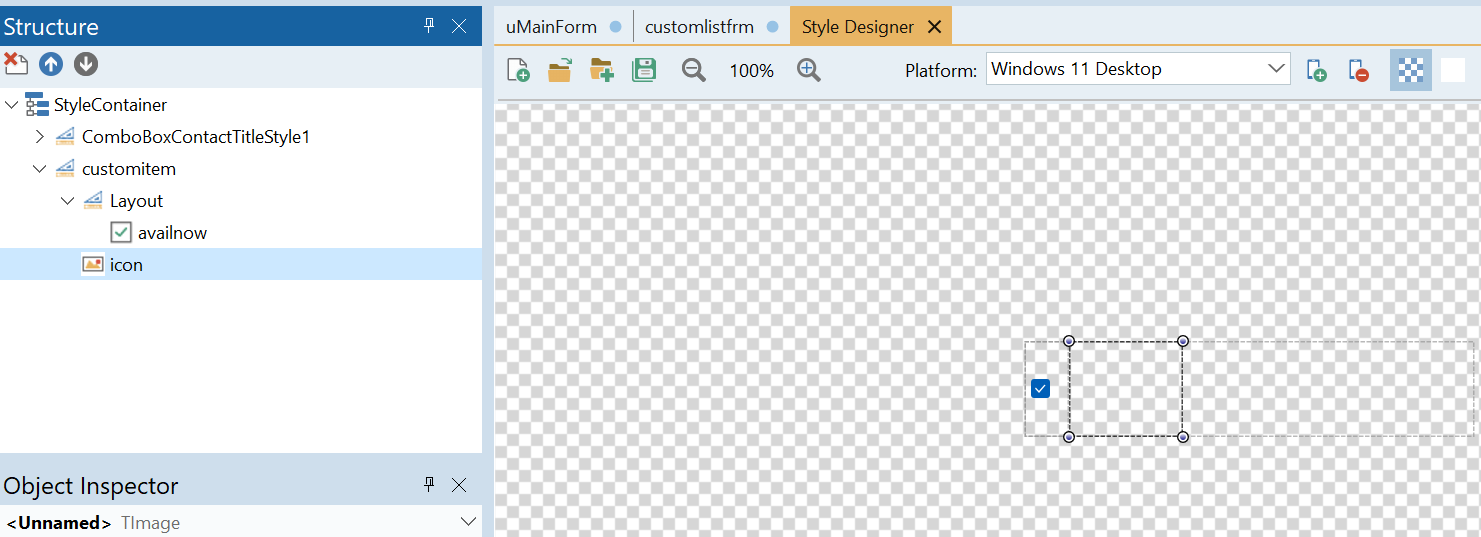Screen dimensions: 1481x537
Task: Add a new platform
Action: point(1317,70)
